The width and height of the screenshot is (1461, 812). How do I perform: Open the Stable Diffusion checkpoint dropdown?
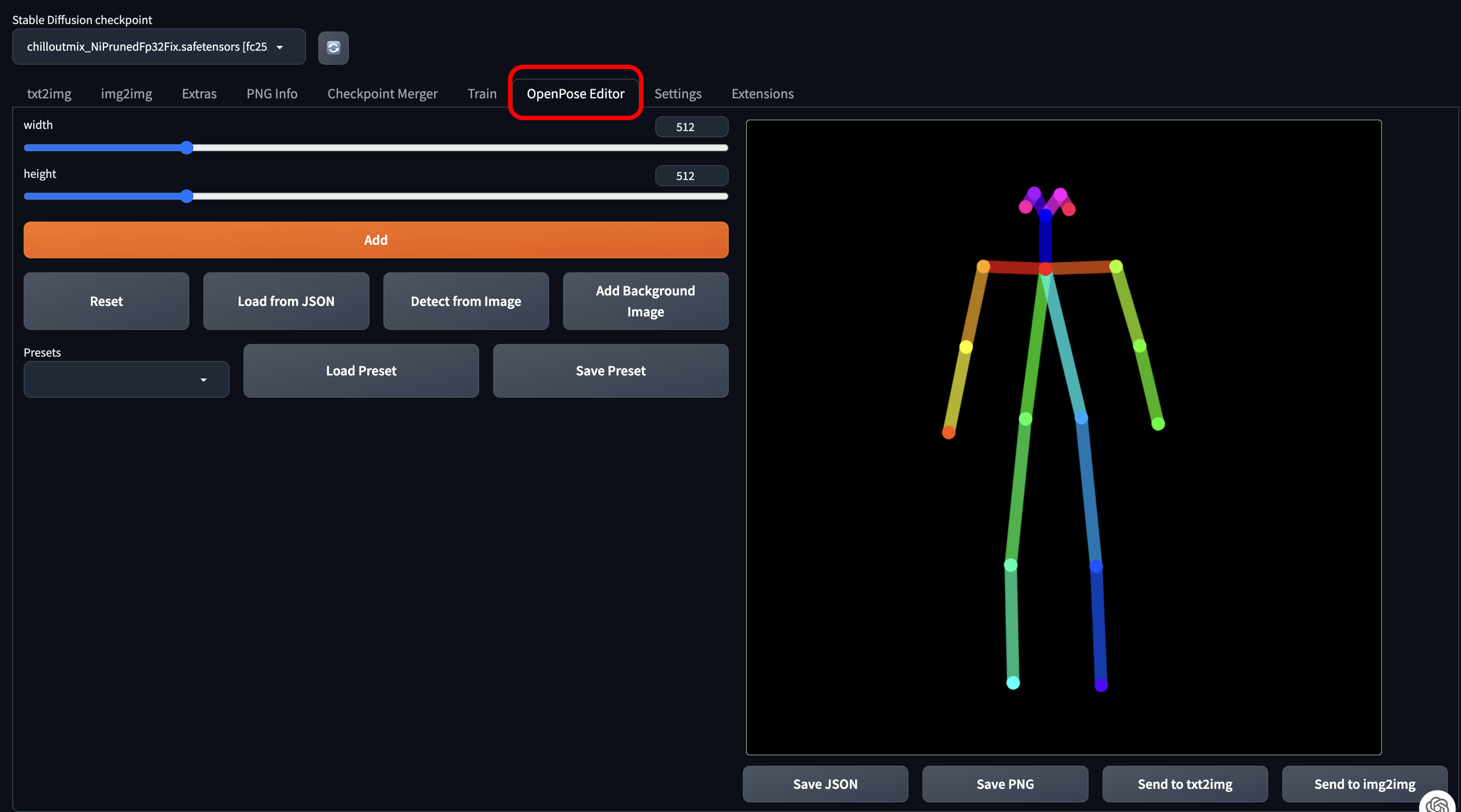click(x=159, y=47)
